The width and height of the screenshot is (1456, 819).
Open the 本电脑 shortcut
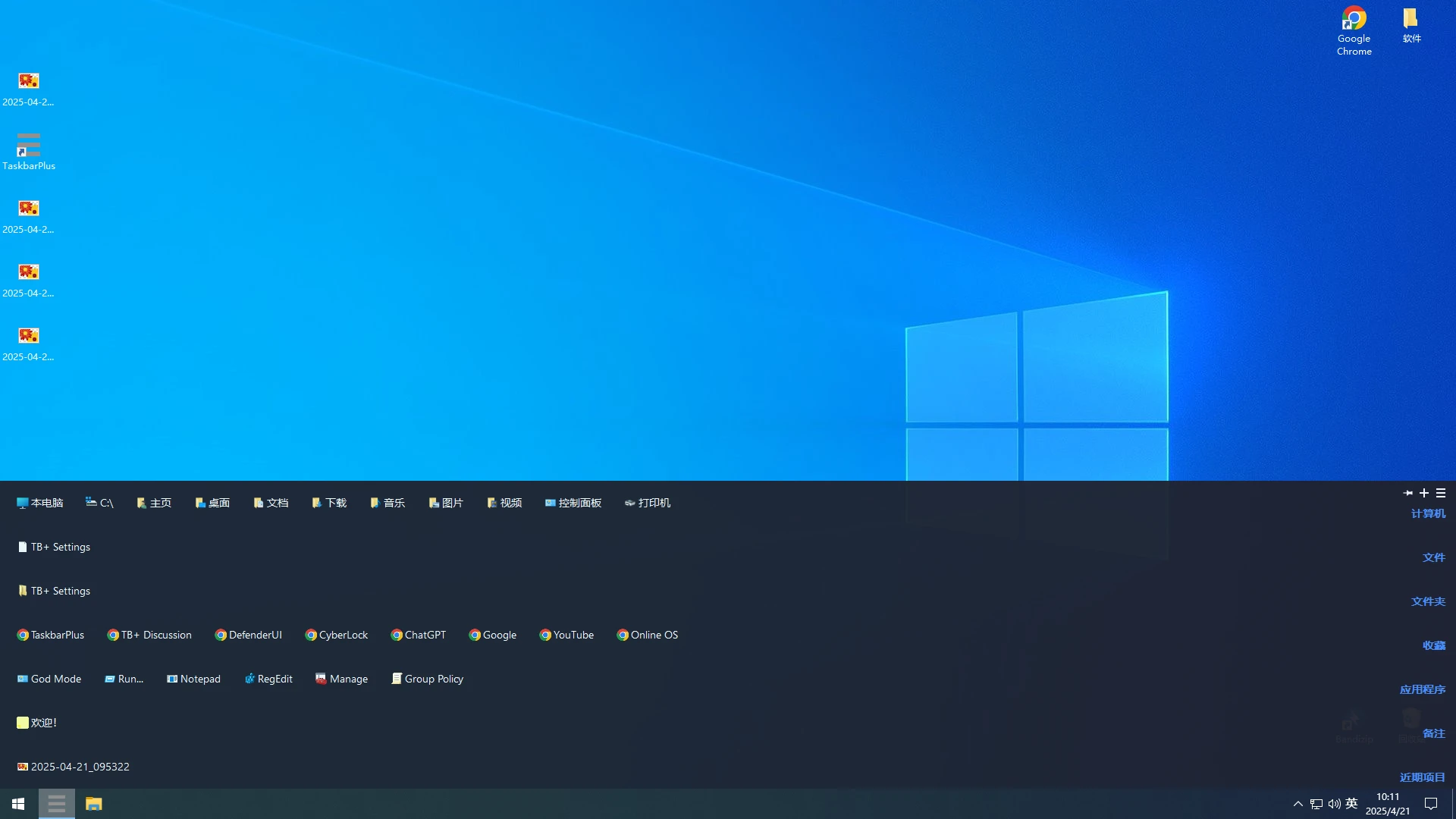coord(40,503)
